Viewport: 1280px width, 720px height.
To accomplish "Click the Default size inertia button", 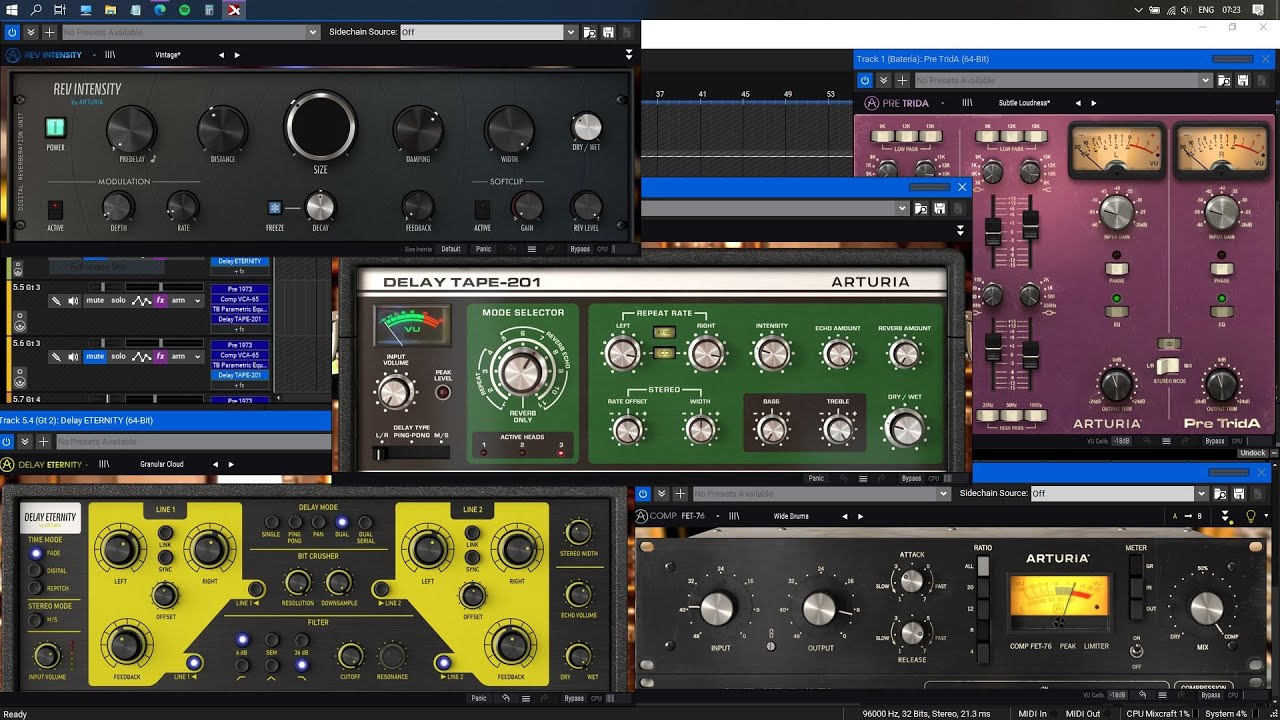I will click(x=451, y=249).
